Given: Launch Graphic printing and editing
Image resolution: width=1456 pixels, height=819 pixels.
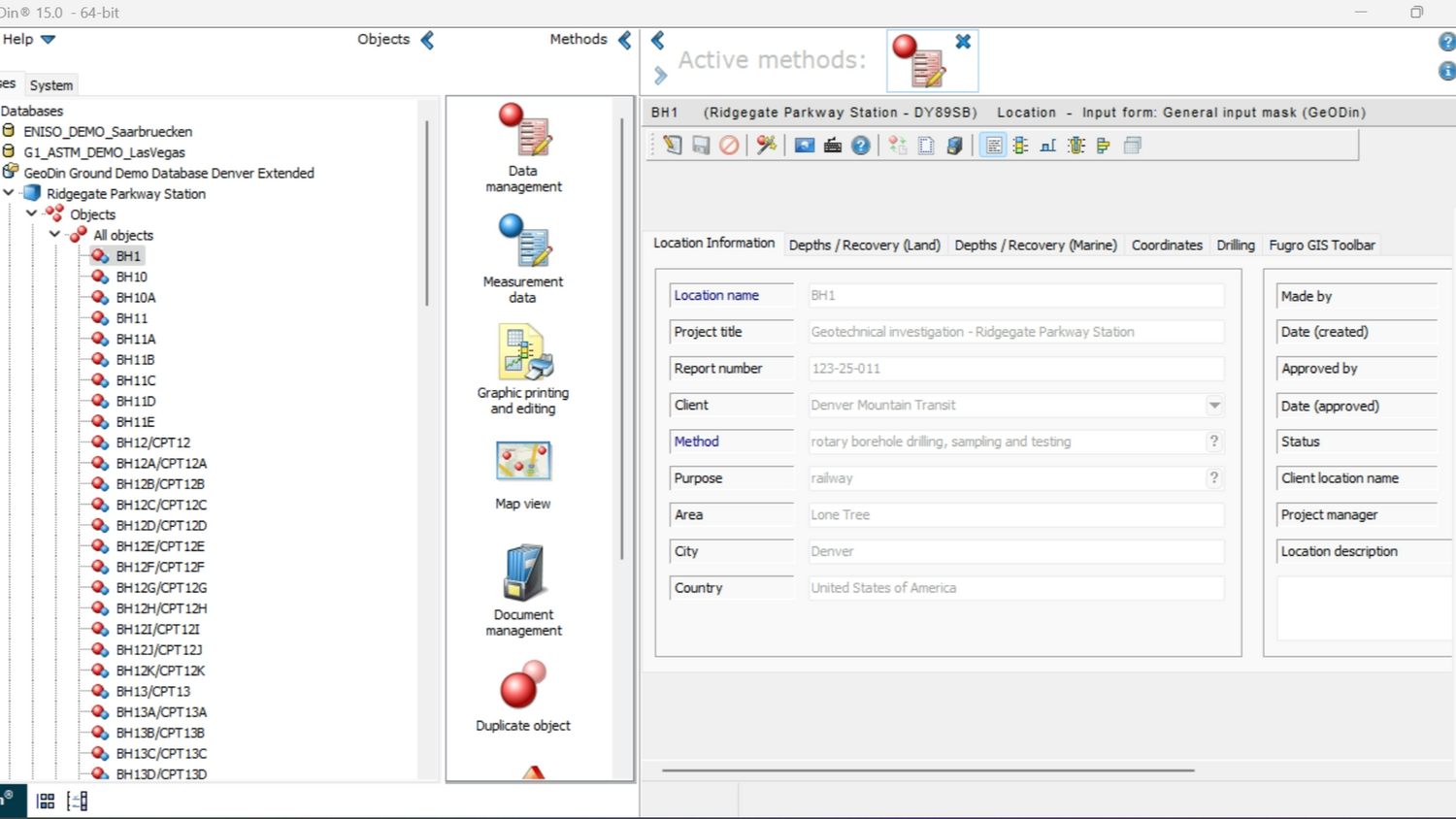Looking at the screenshot, I should coord(523,369).
